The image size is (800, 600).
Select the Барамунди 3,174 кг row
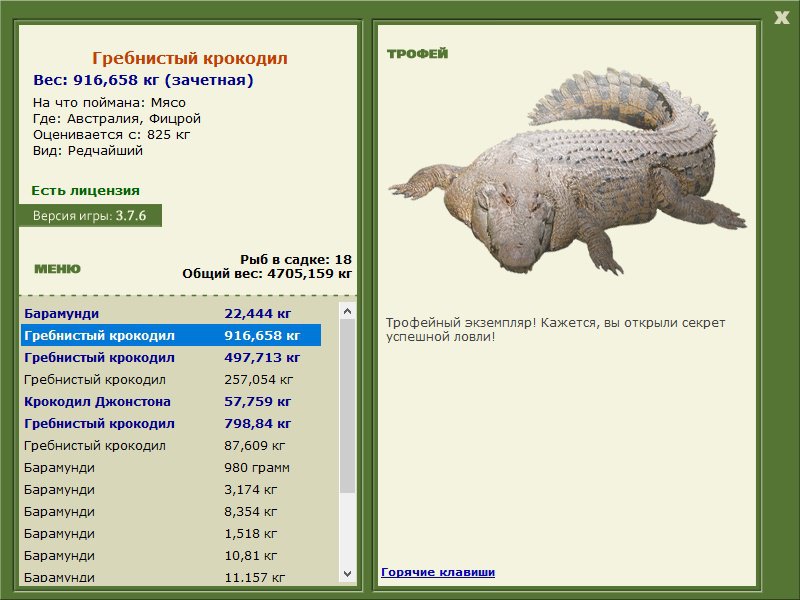tap(171, 489)
